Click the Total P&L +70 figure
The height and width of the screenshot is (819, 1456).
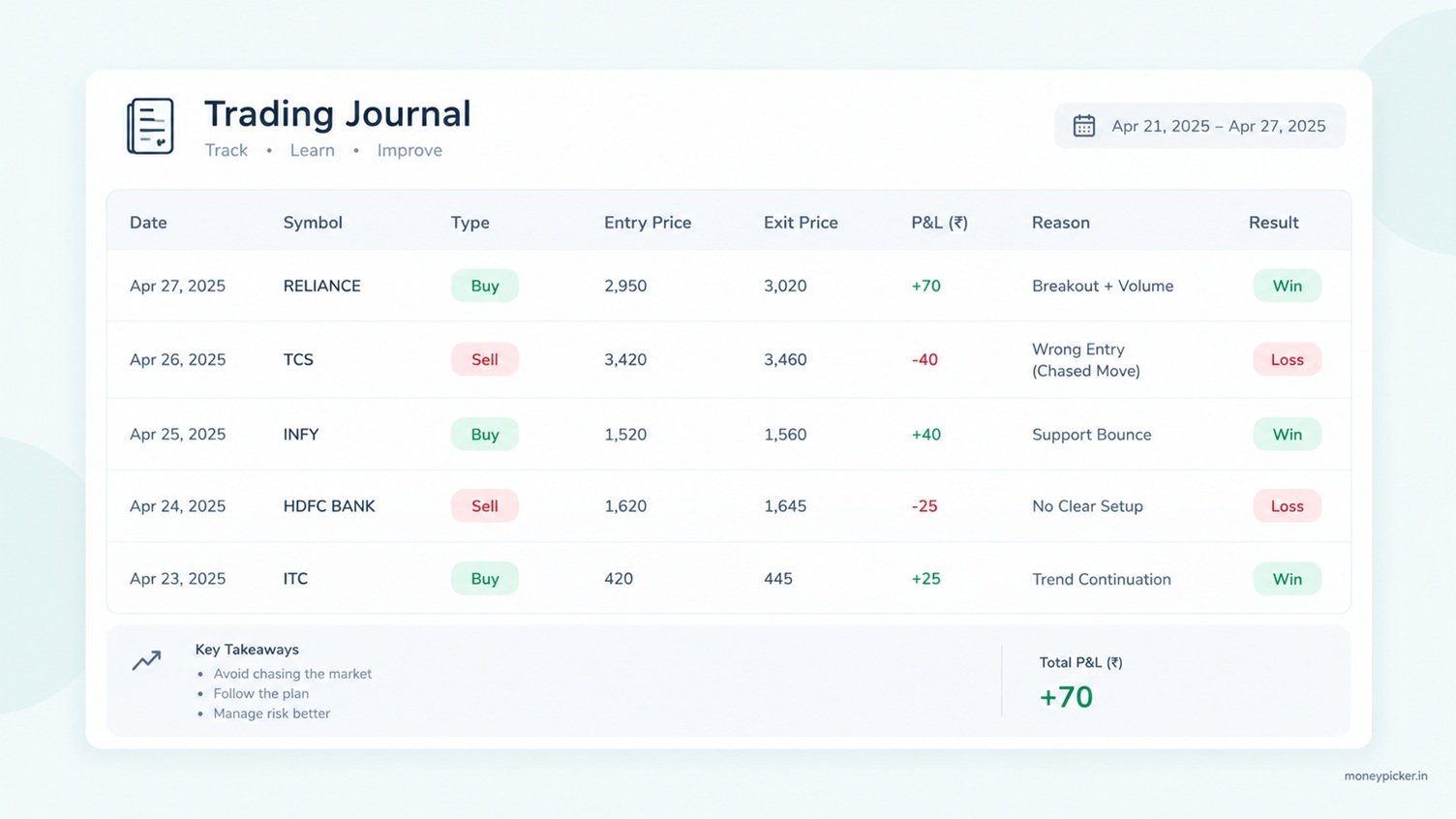1066,697
